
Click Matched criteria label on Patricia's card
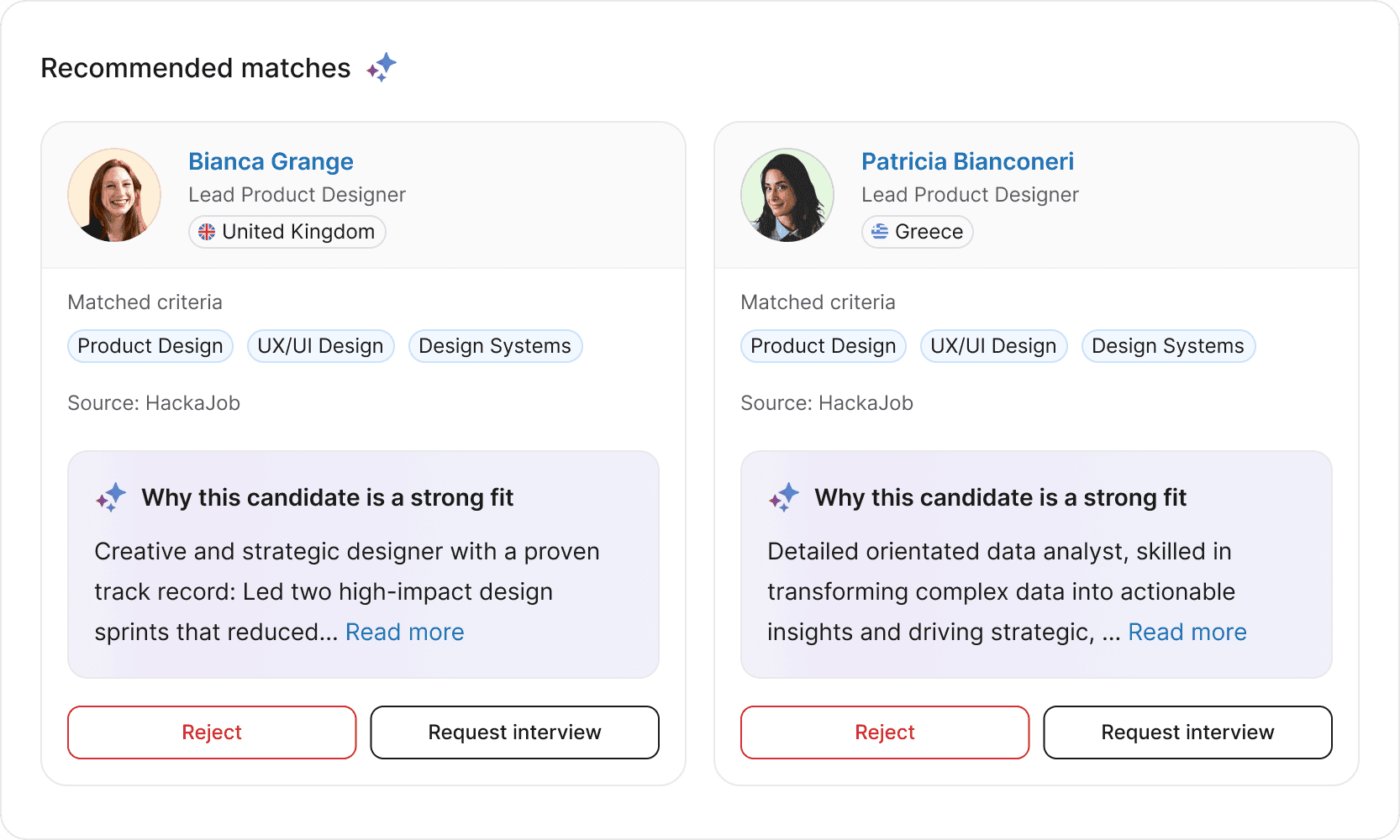point(818,302)
